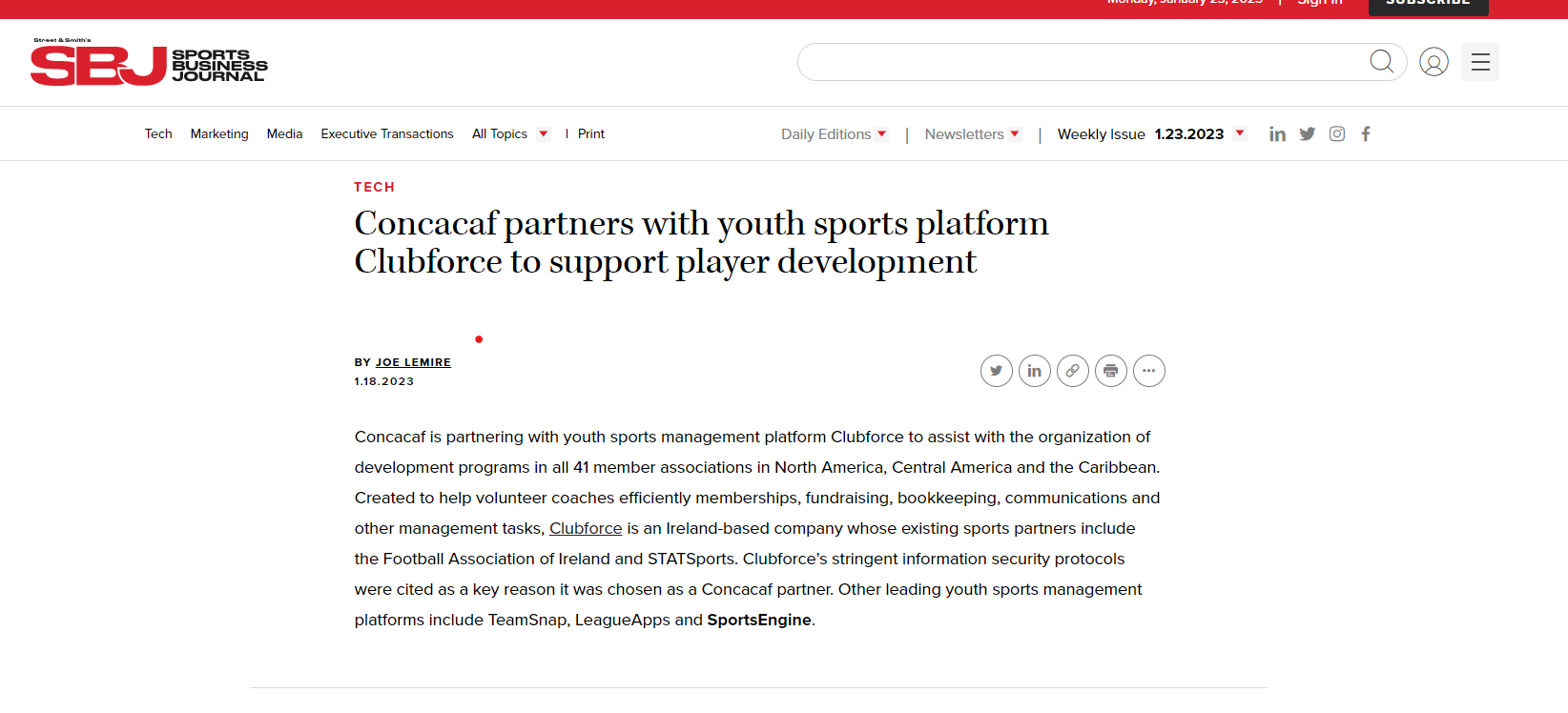Click the article date 1.18.2023

384,381
